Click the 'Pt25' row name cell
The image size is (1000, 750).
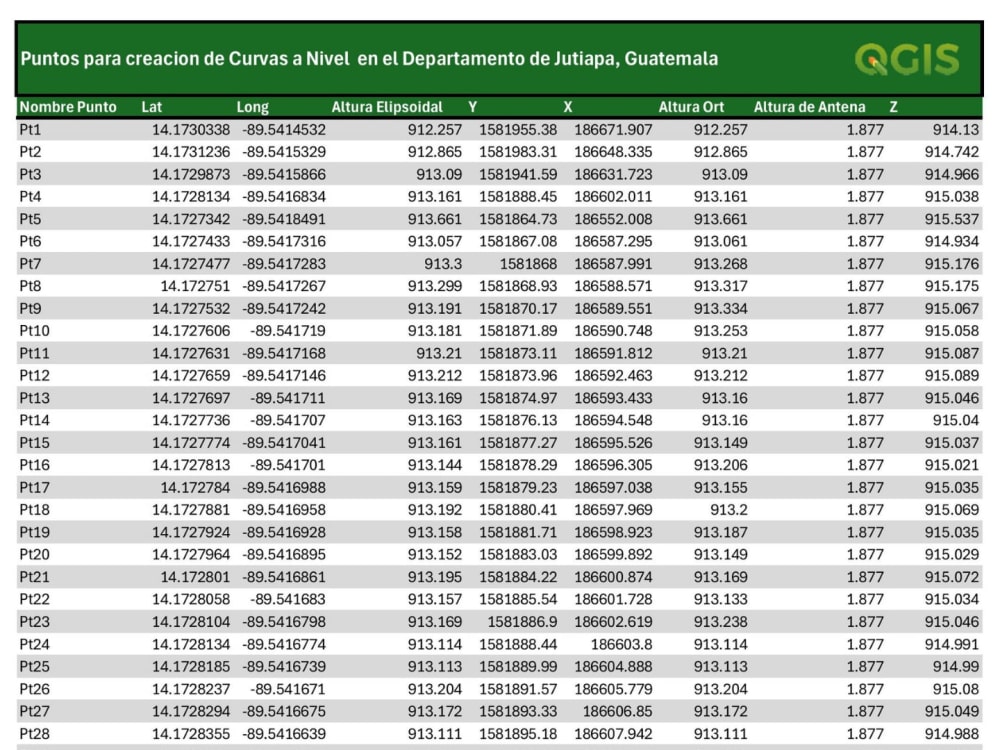pos(34,666)
